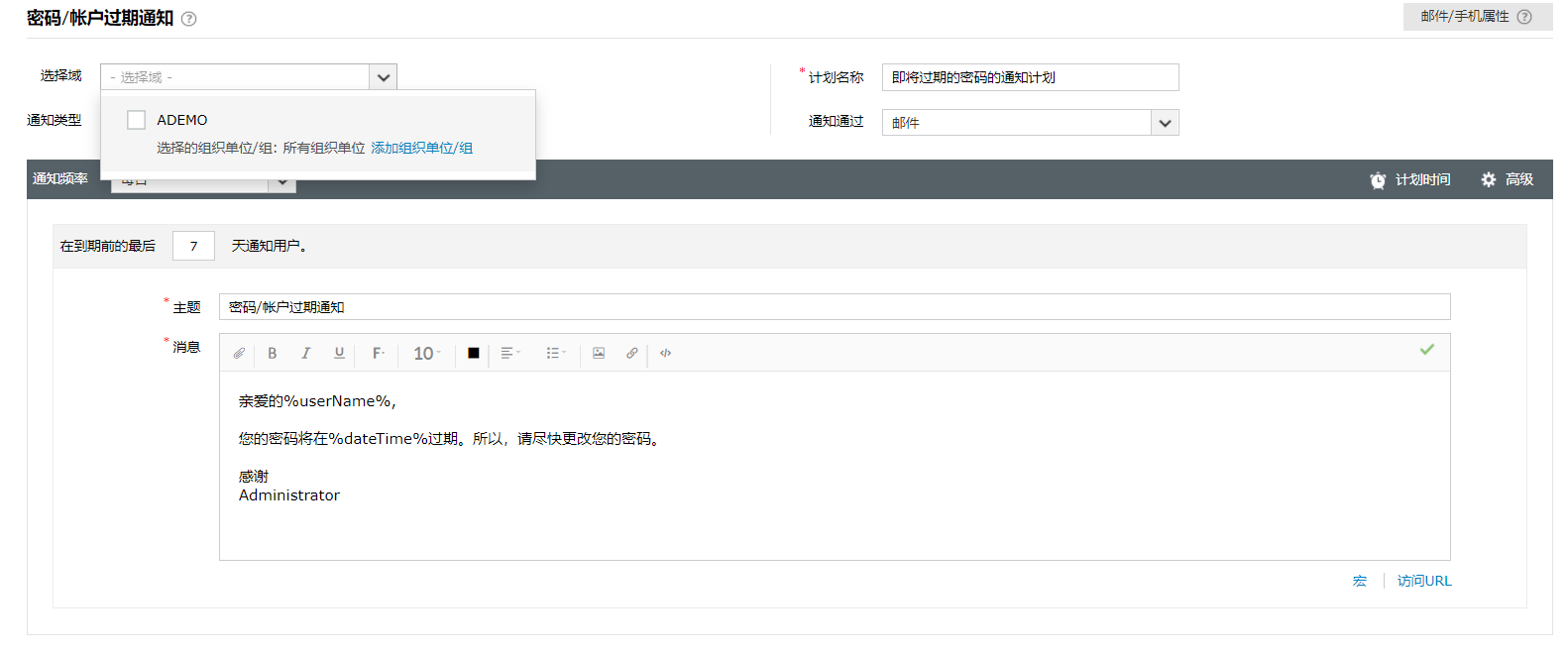Open the 邮件/手机属性 button
This screenshot has height=656, width=1568.
click(x=1478, y=17)
